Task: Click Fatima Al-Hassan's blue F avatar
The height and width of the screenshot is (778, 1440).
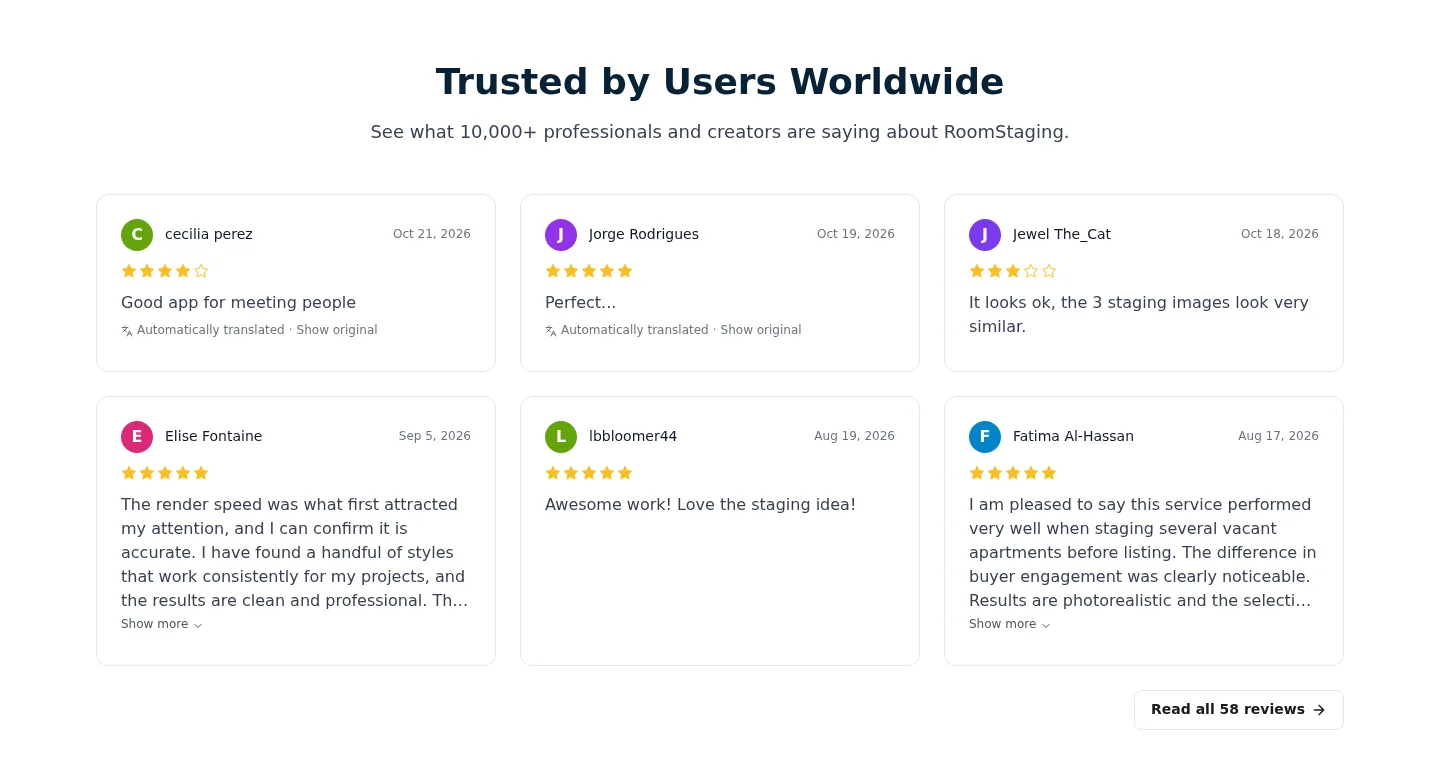Action: [985, 437]
